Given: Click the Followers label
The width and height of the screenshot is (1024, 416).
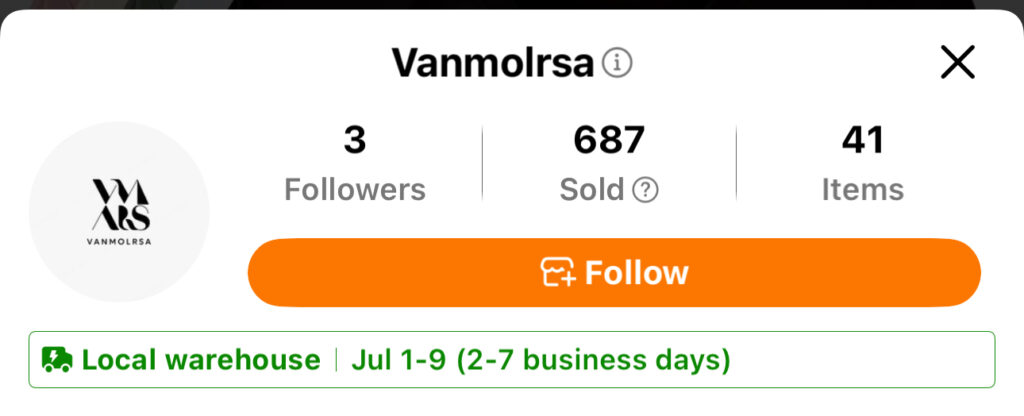Looking at the screenshot, I should [x=355, y=189].
